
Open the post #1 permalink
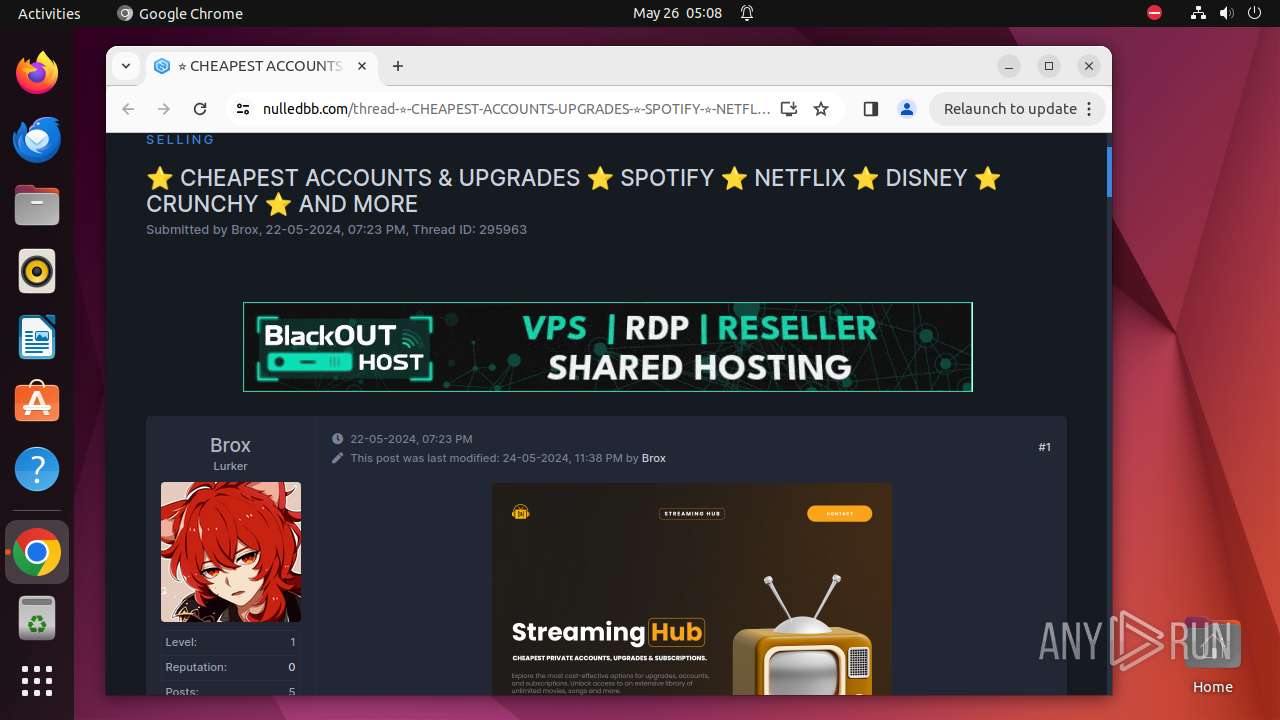click(x=1044, y=447)
